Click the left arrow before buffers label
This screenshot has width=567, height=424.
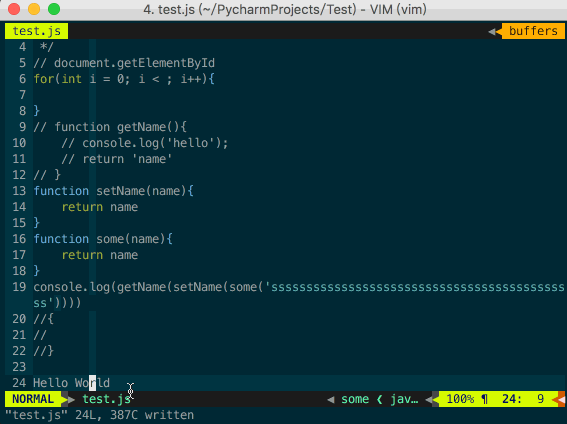[495, 31]
